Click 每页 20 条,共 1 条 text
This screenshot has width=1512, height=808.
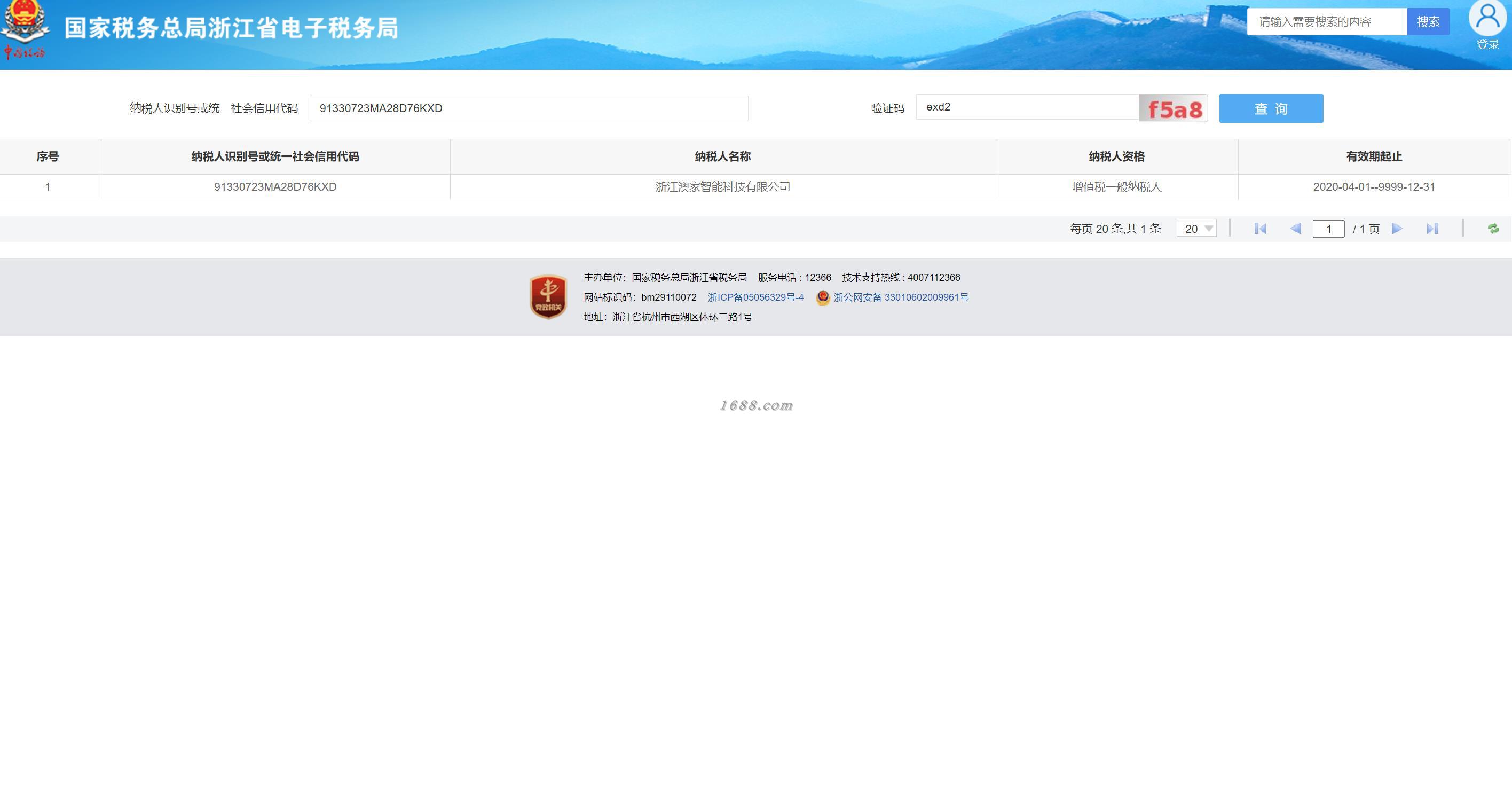(1115, 229)
